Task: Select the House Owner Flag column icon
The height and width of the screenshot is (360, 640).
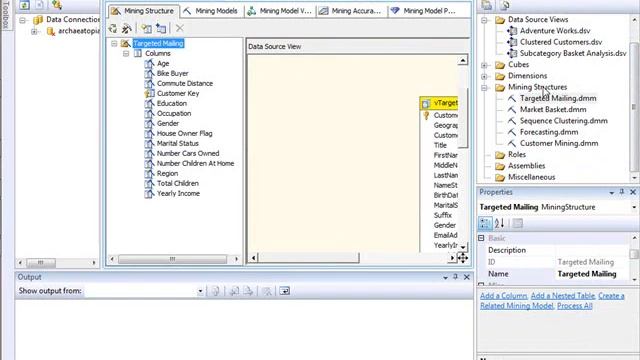Action: click(x=149, y=133)
